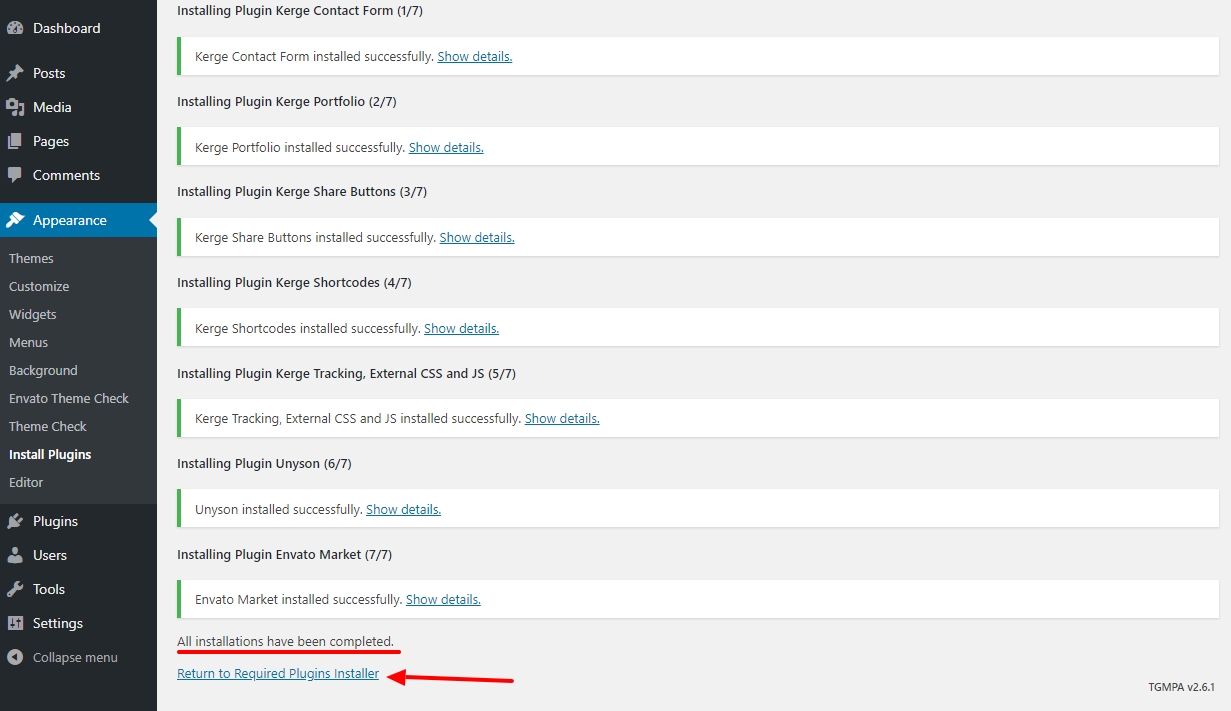
Task: Return to Required Plugins Installer
Action: pos(278,674)
